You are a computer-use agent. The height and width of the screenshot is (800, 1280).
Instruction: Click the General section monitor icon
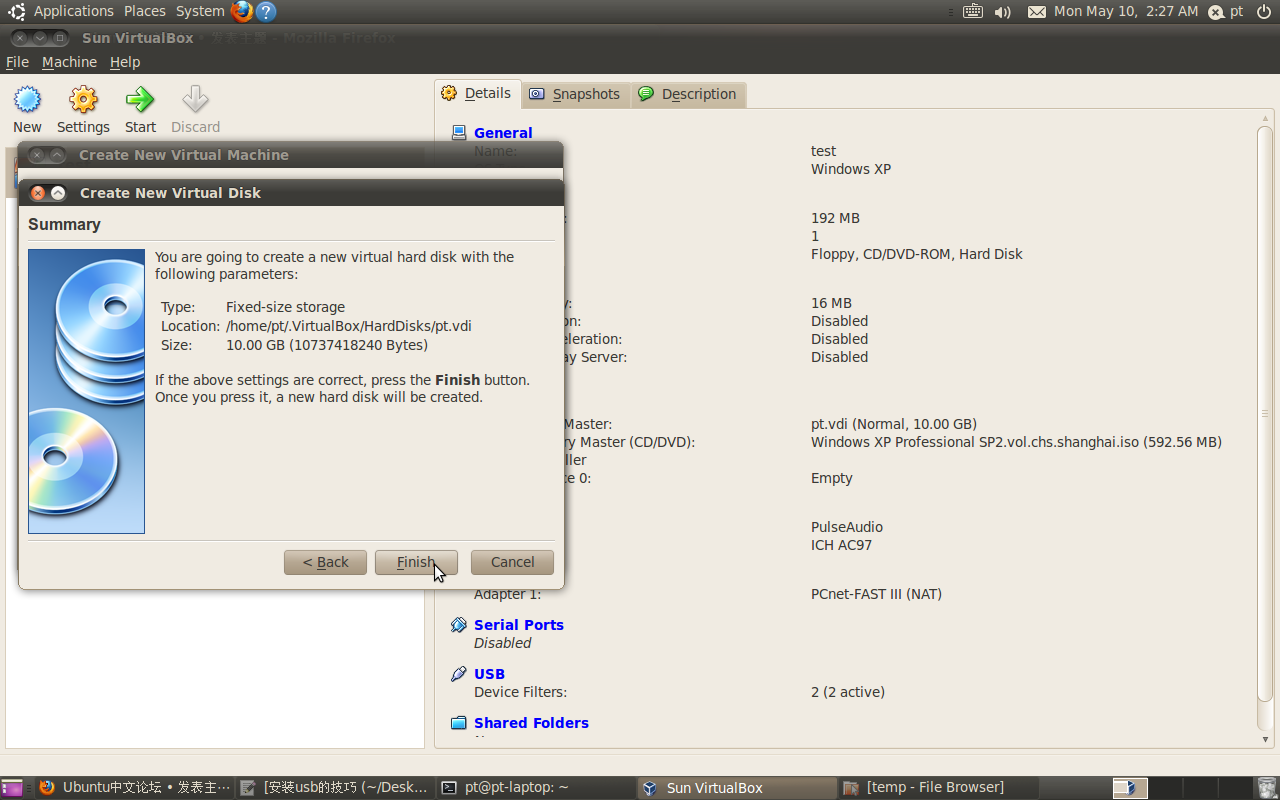click(x=459, y=132)
